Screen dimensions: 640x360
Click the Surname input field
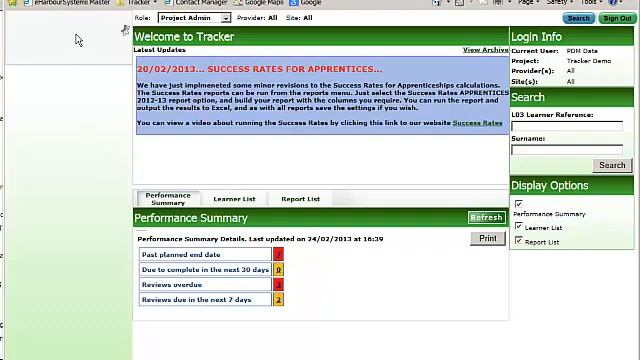[567, 150]
